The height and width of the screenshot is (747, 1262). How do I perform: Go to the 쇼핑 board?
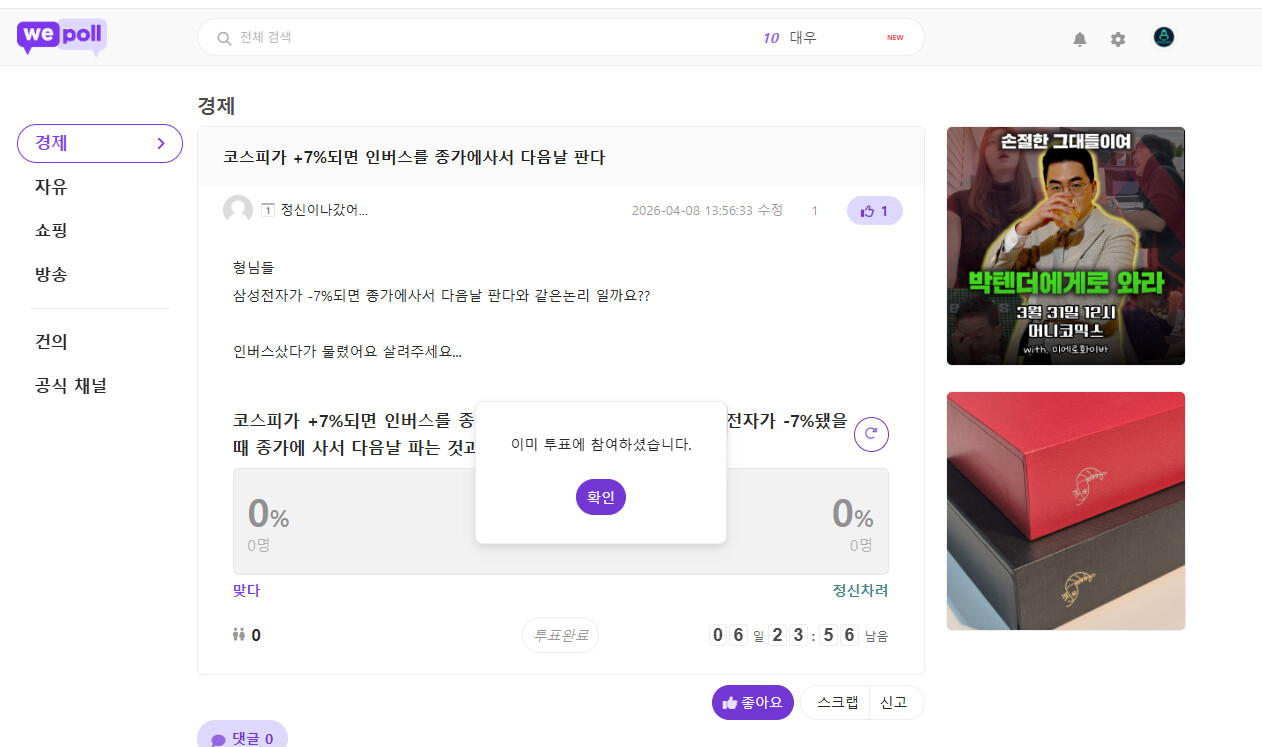click(51, 230)
